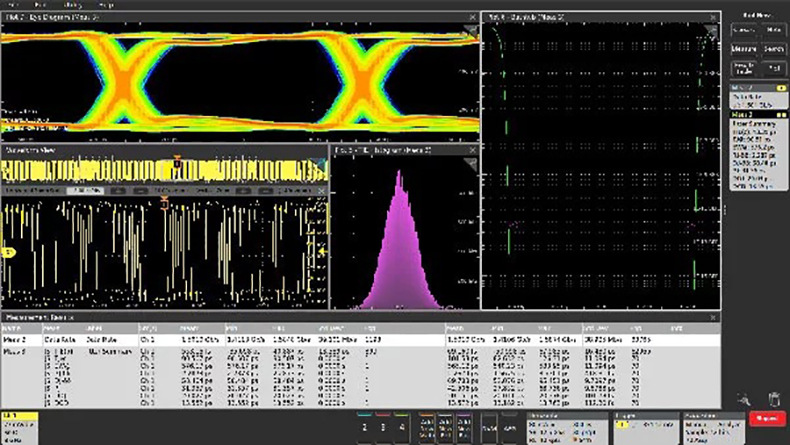Close the Eye Diagram plot view

pos(471,18)
